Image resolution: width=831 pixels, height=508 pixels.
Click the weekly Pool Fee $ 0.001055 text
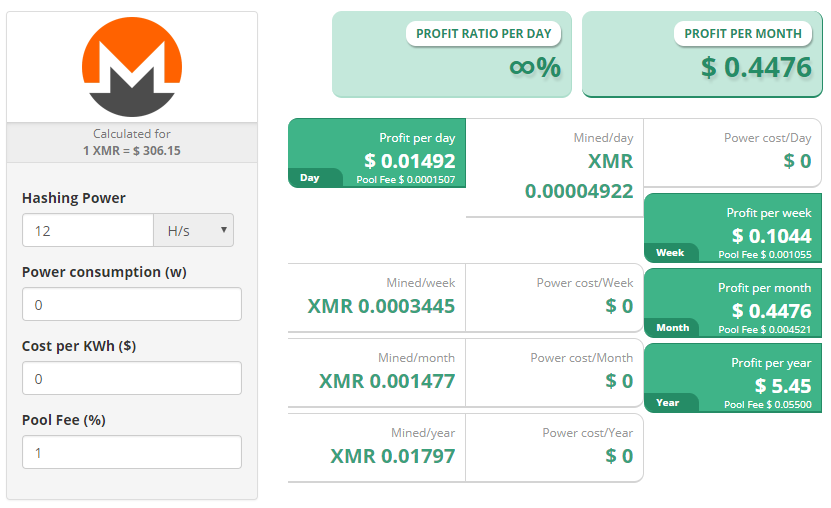765,255
